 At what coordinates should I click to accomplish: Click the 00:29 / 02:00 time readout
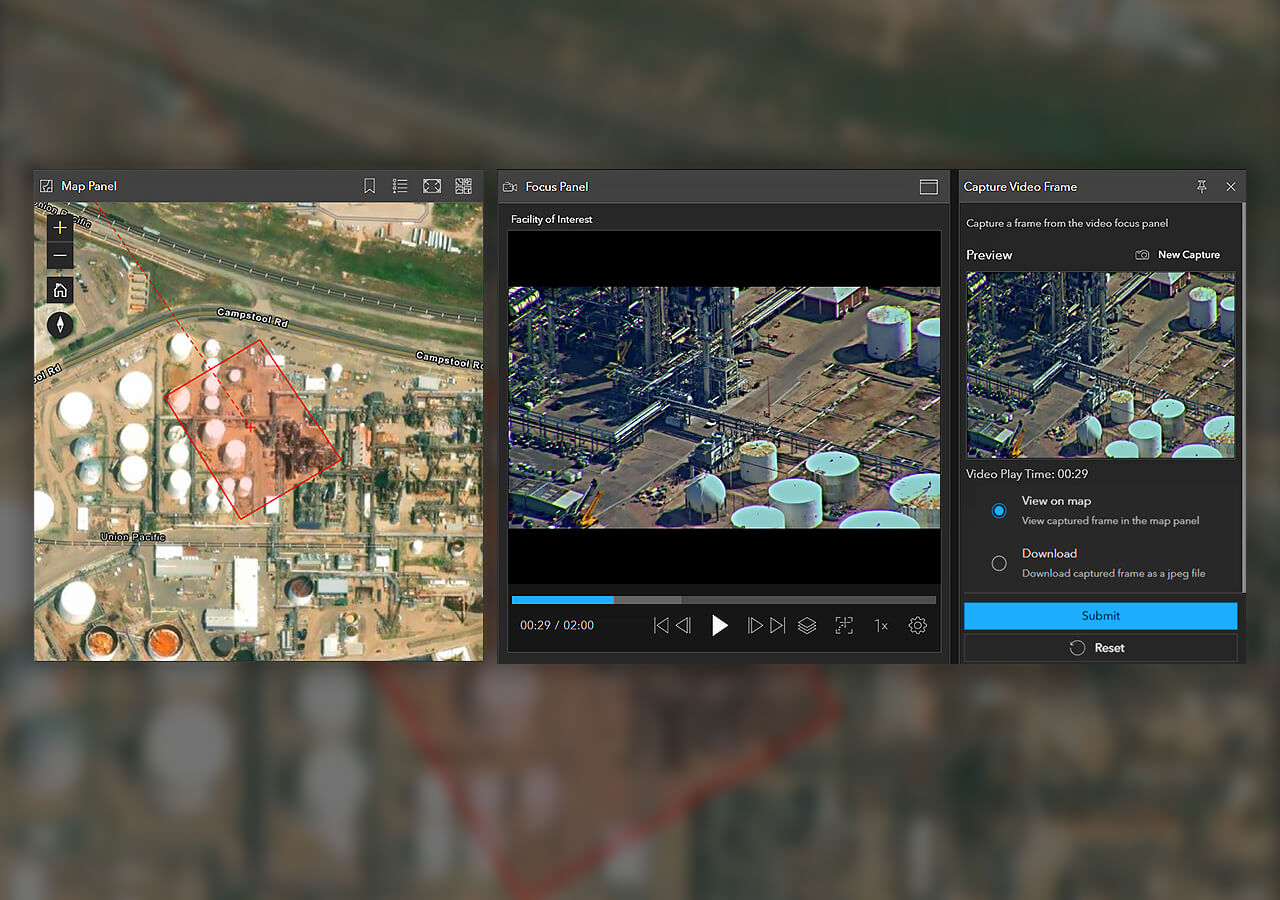pyautogui.click(x=557, y=625)
